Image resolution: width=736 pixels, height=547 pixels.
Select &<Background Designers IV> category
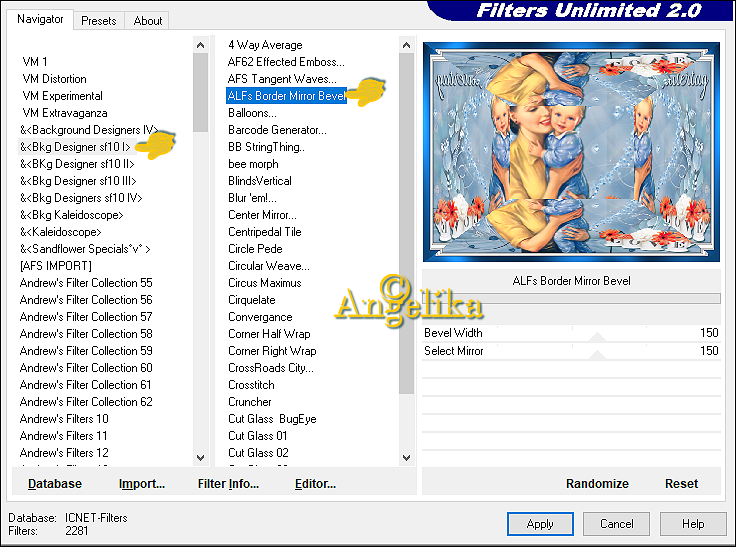click(x=89, y=130)
